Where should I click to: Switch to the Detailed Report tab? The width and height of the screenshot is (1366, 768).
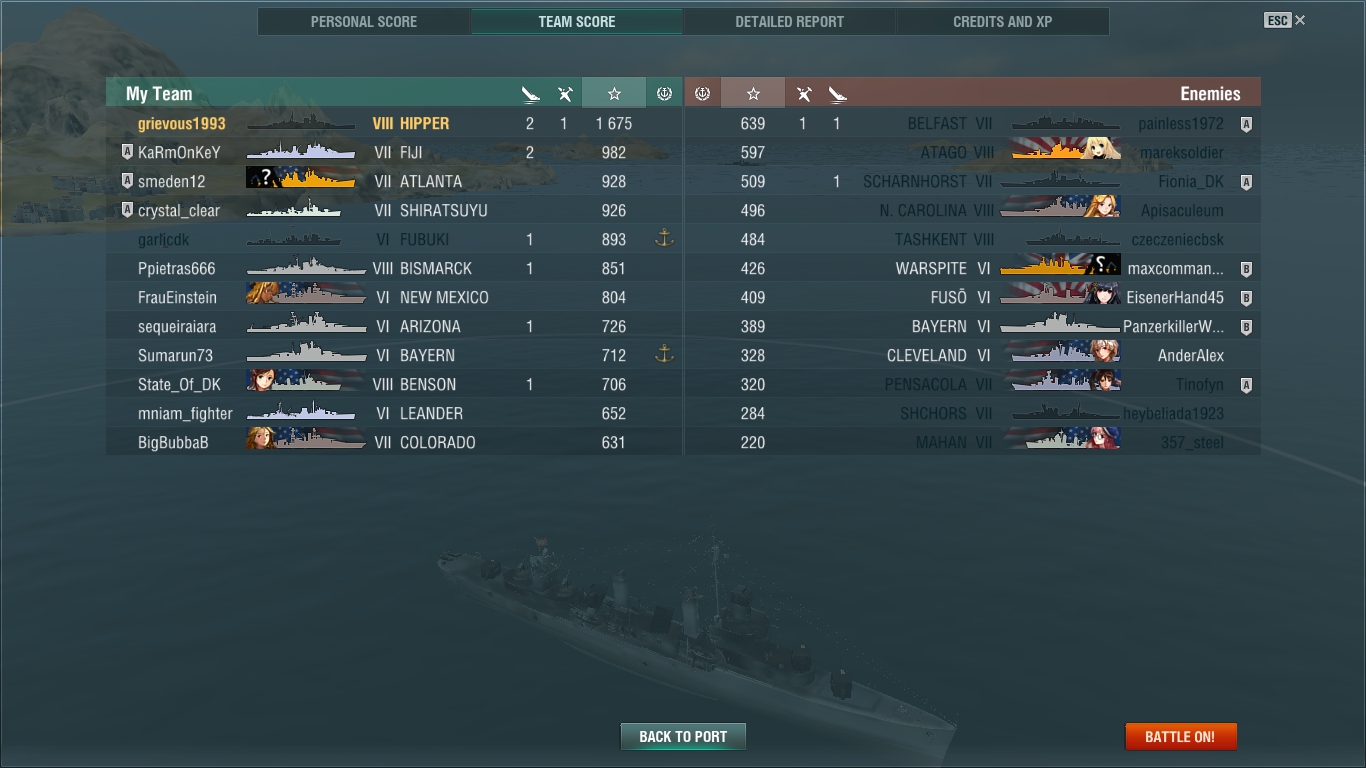point(789,21)
